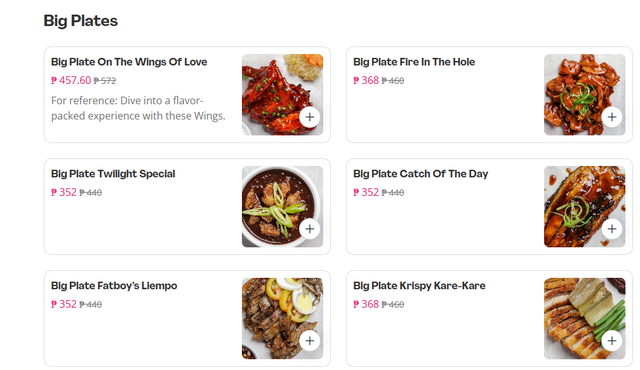The height and width of the screenshot is (370, 640).
Task: Add Big Plate Twilight Special to cart
Action: tap(310, 229)
